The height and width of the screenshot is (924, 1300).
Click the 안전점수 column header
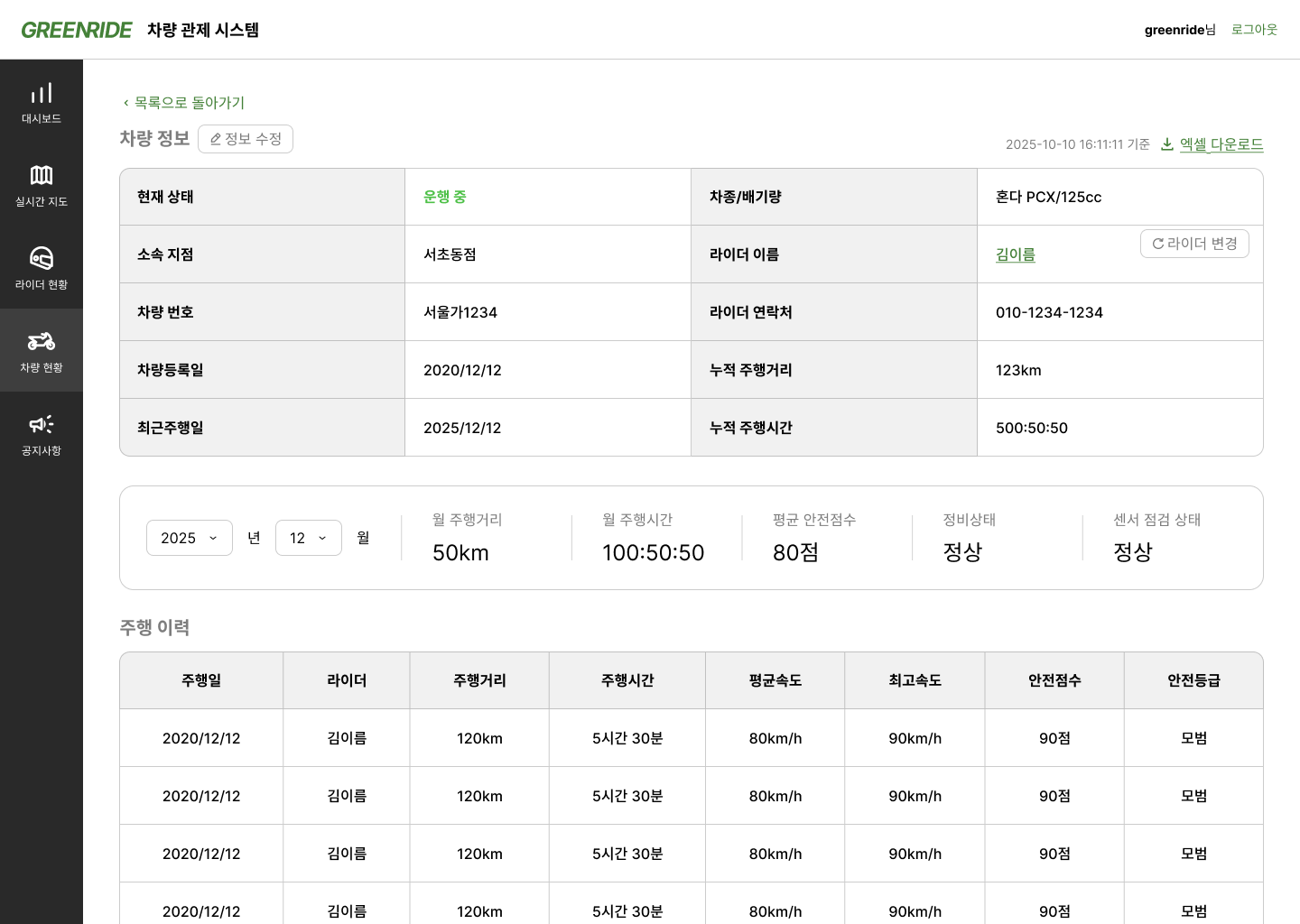coord(1054,680)
